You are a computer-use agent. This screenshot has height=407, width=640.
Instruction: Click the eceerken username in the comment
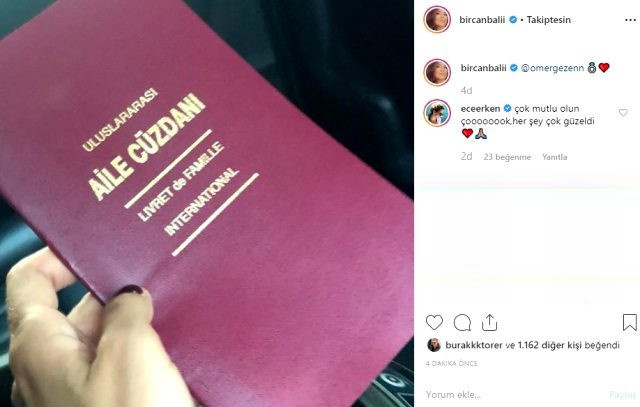[480, 108]
